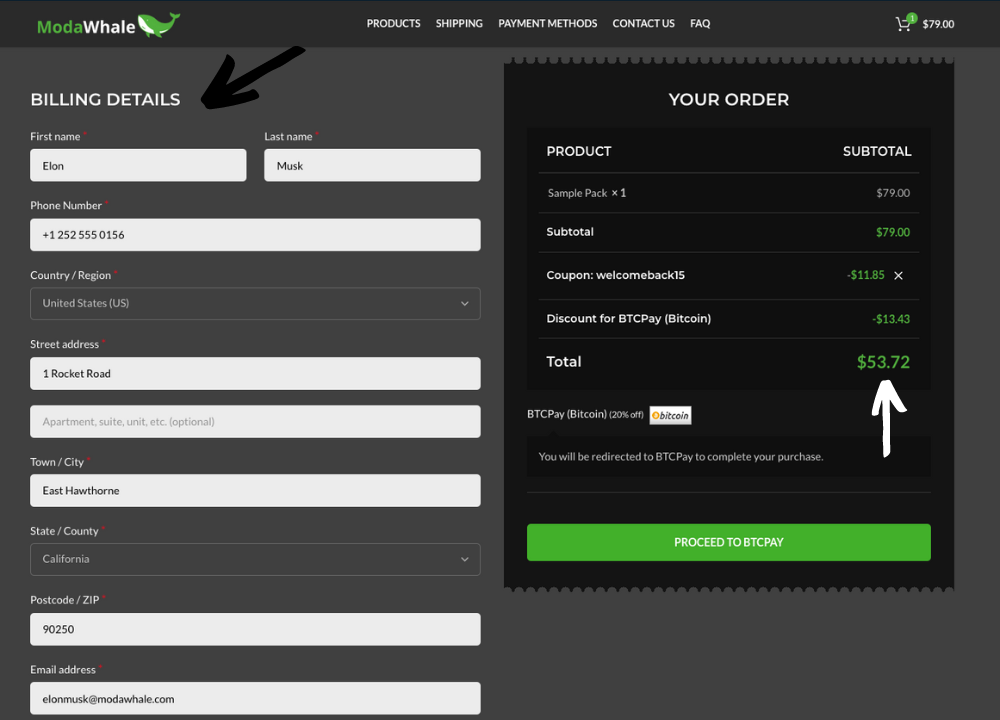This screenshot has width=1000, height=720.
Task: Select the Phone Number input
Action: click(x=255, y=235)
